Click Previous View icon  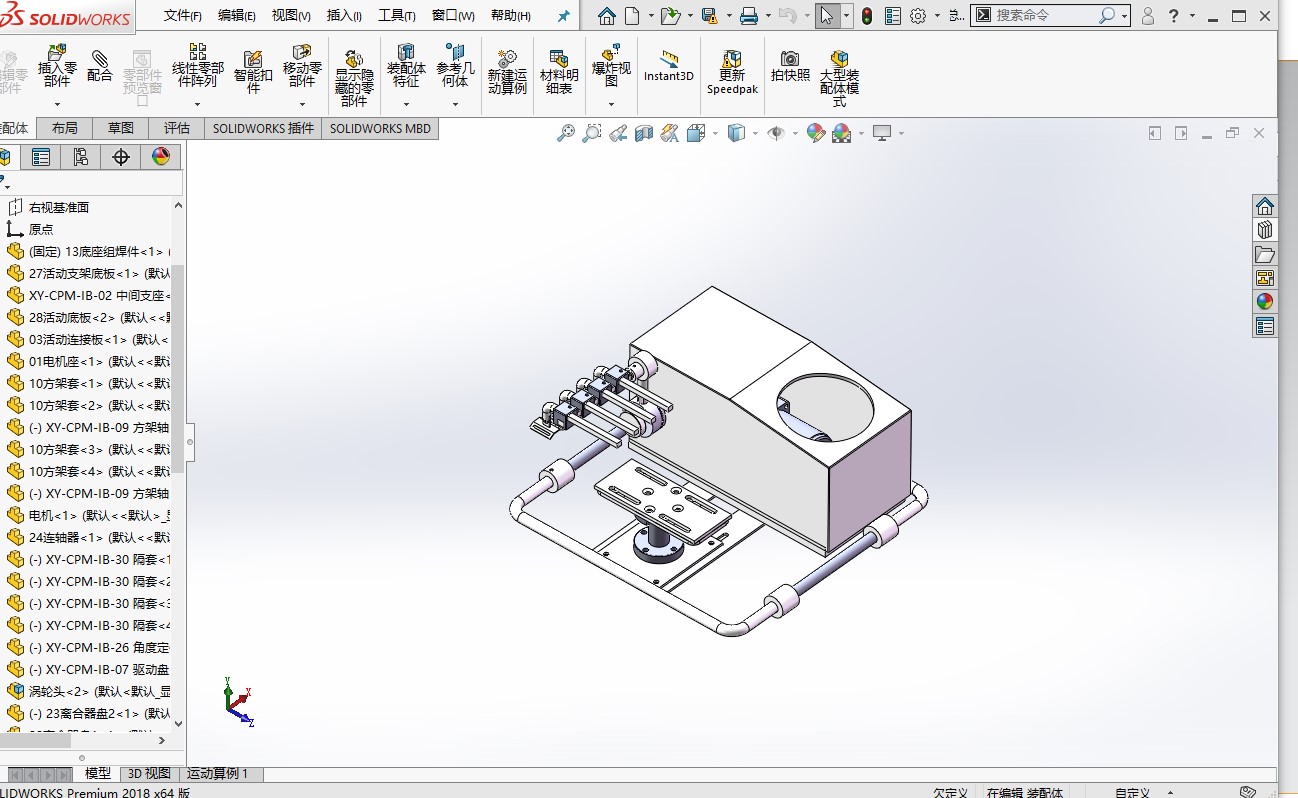(618, 133)
